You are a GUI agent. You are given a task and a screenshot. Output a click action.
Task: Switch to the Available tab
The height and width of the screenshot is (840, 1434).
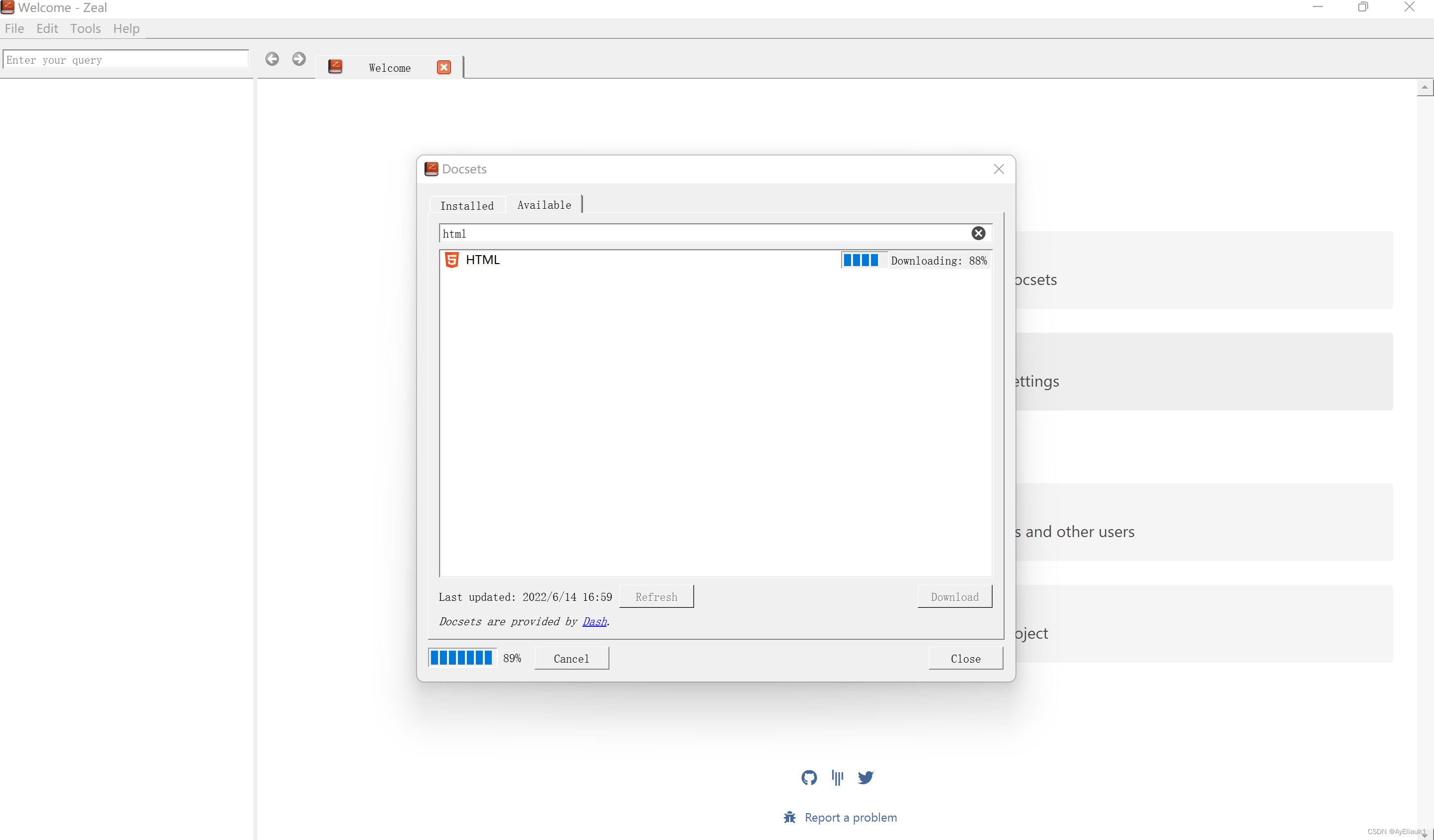point(544,204)
